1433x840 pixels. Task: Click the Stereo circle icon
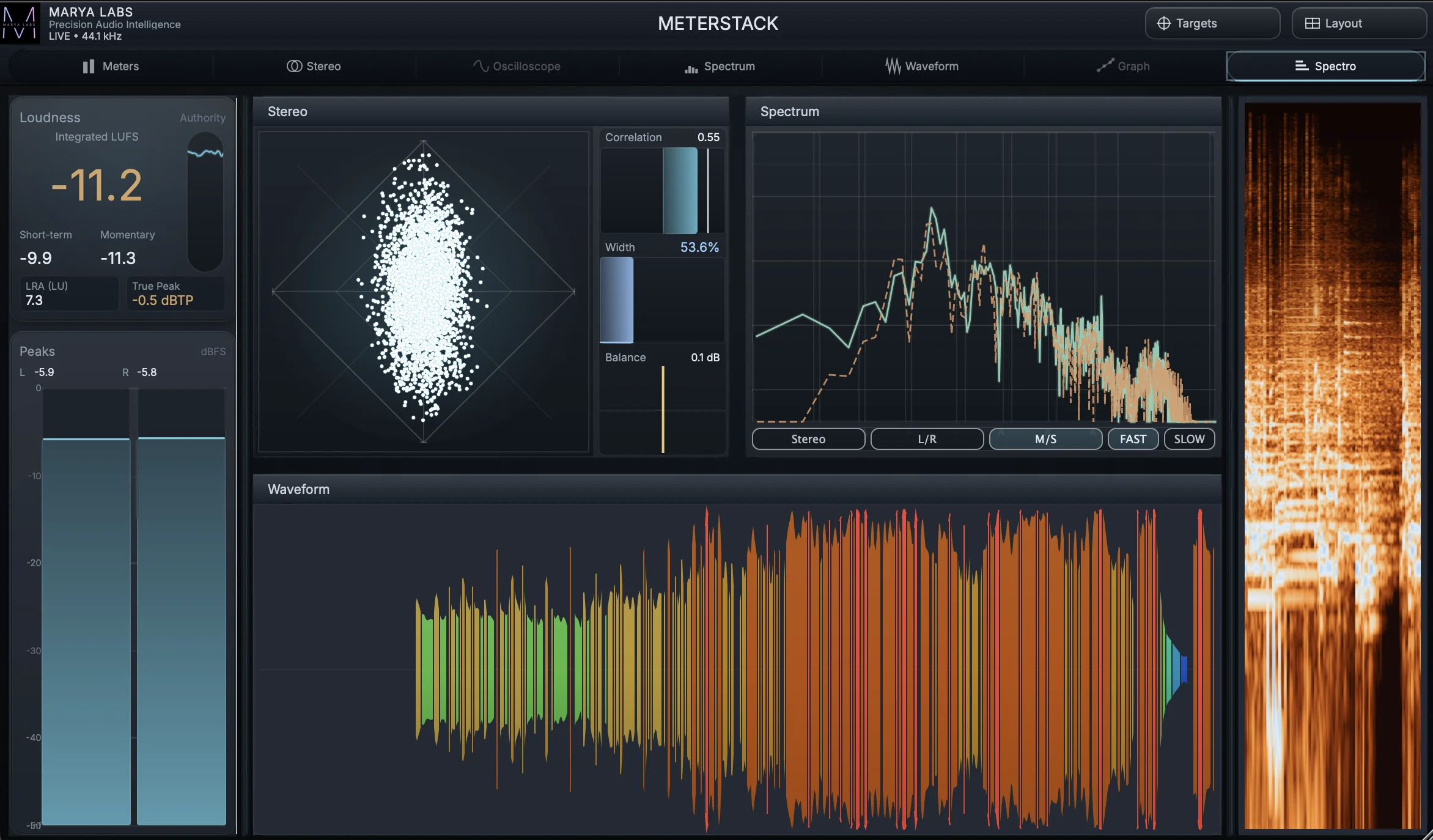(x=294, y=66)
